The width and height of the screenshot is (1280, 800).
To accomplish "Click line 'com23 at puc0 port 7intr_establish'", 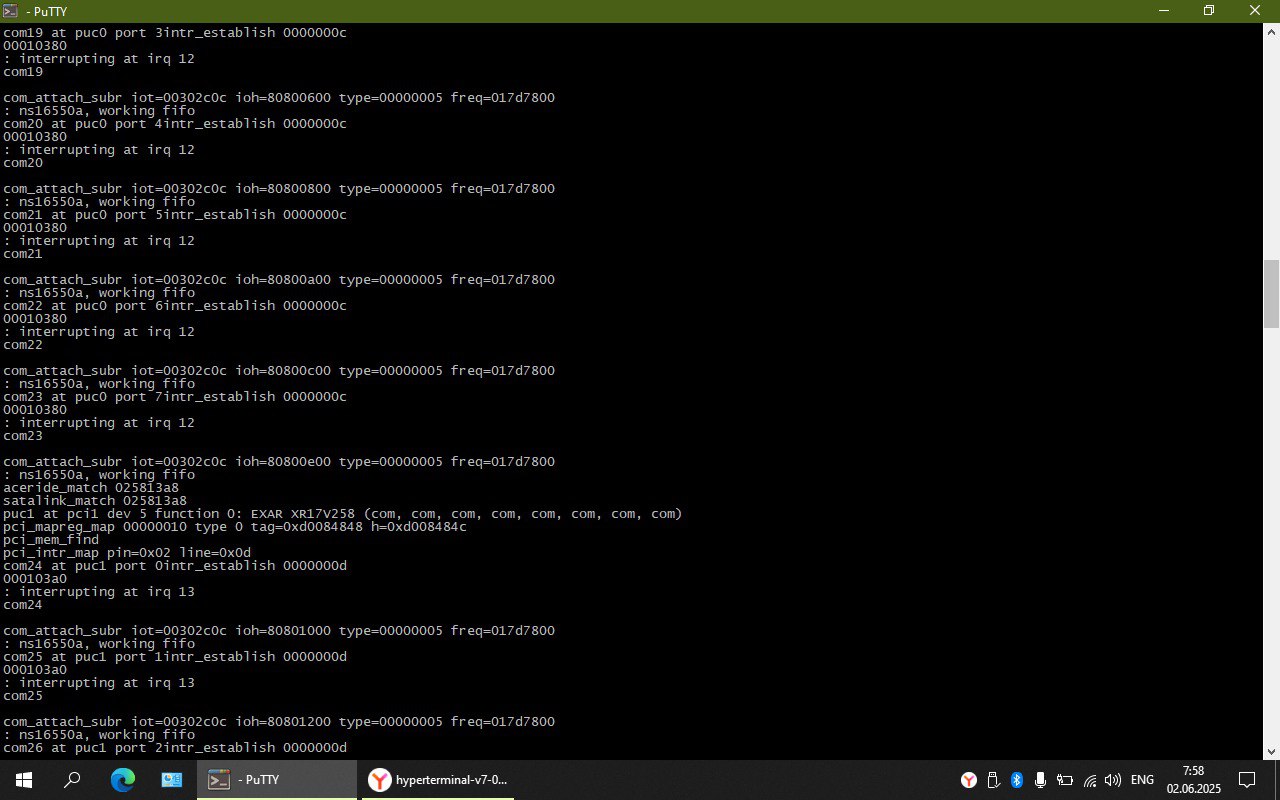I will (x=175, y=397).
